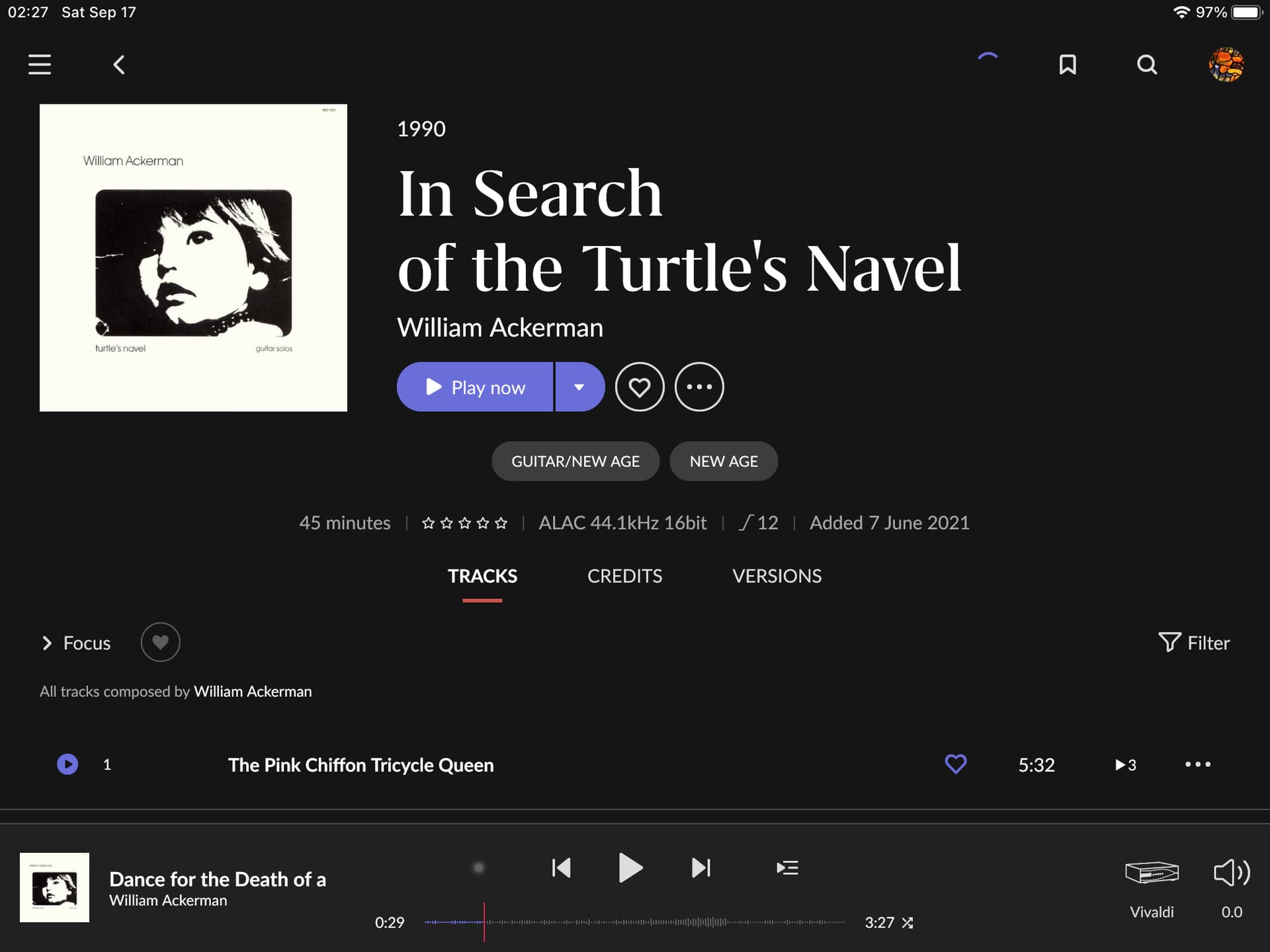Expand the Focus options
This screenshot has width=1270, height=952.
(x=76, y=643)
